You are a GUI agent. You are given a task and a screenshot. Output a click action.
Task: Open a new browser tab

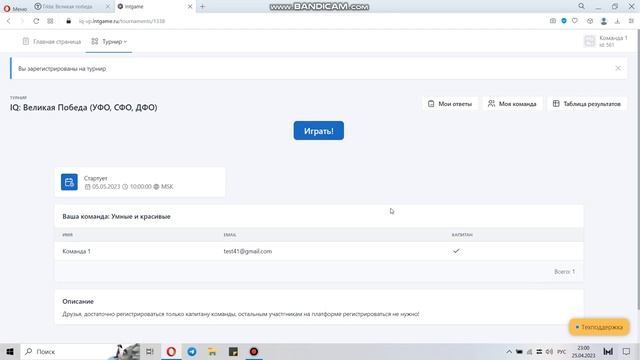pos(202,7)
